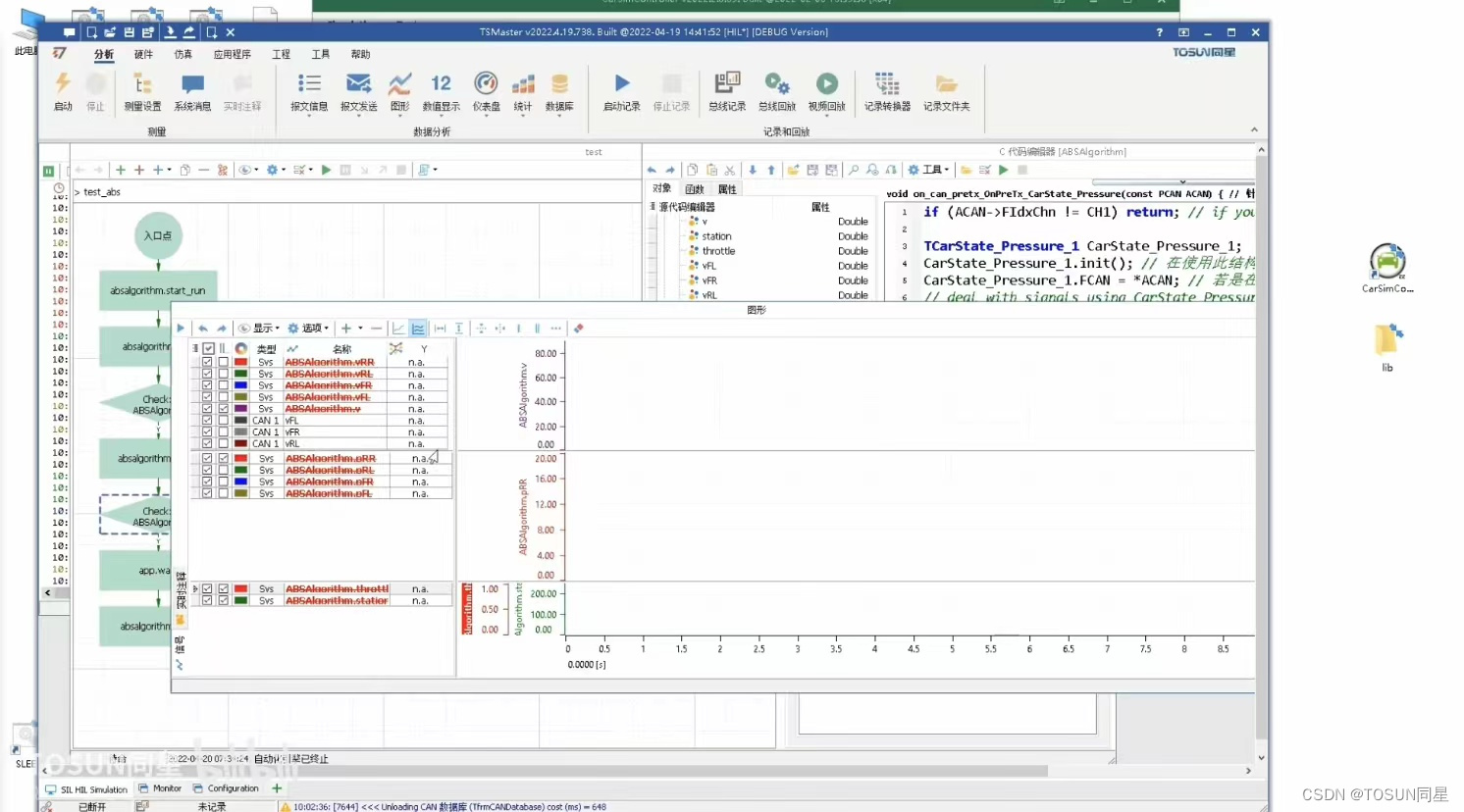Collapse the ribbon using chevron
Viewport: 1464px width, 812px height.
(x=1253, y=129)
